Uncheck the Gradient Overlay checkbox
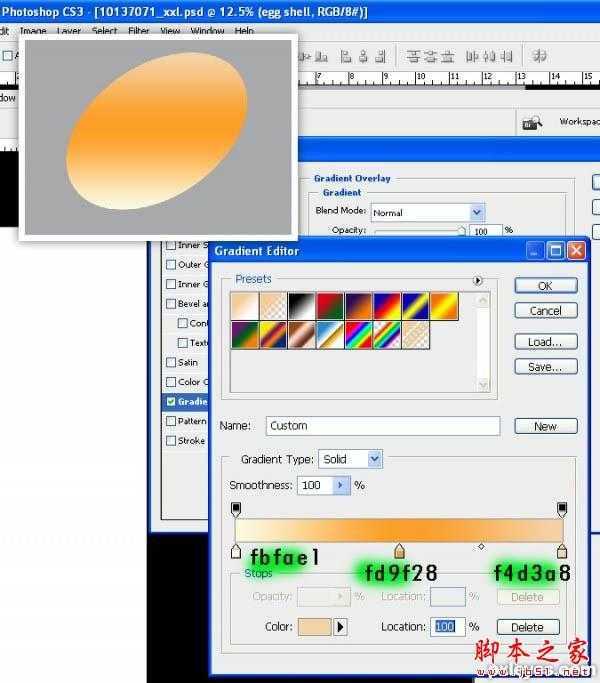The image size is (600, 683). pos(170,401)
